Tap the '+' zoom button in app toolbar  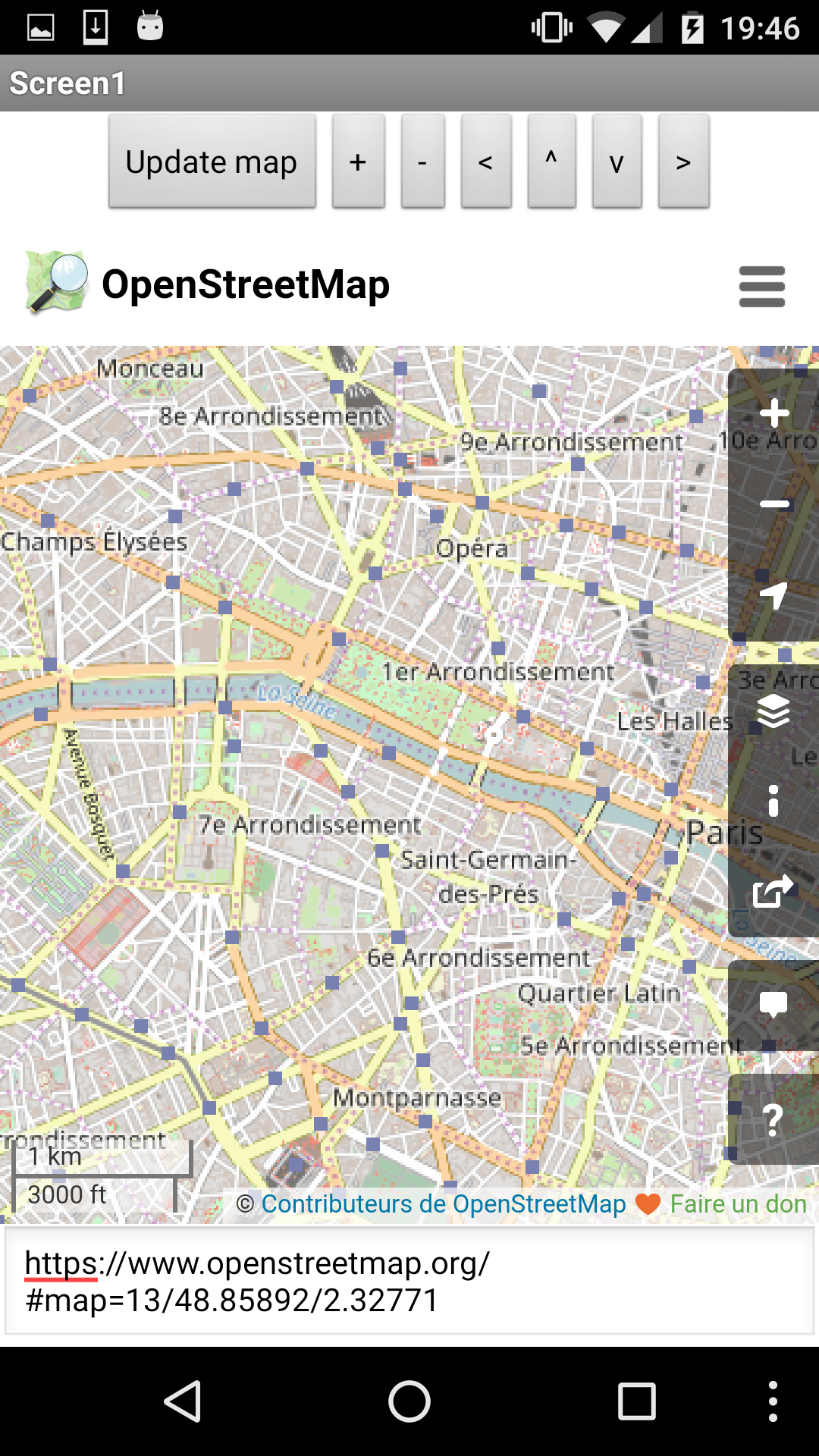pos(359,161)
